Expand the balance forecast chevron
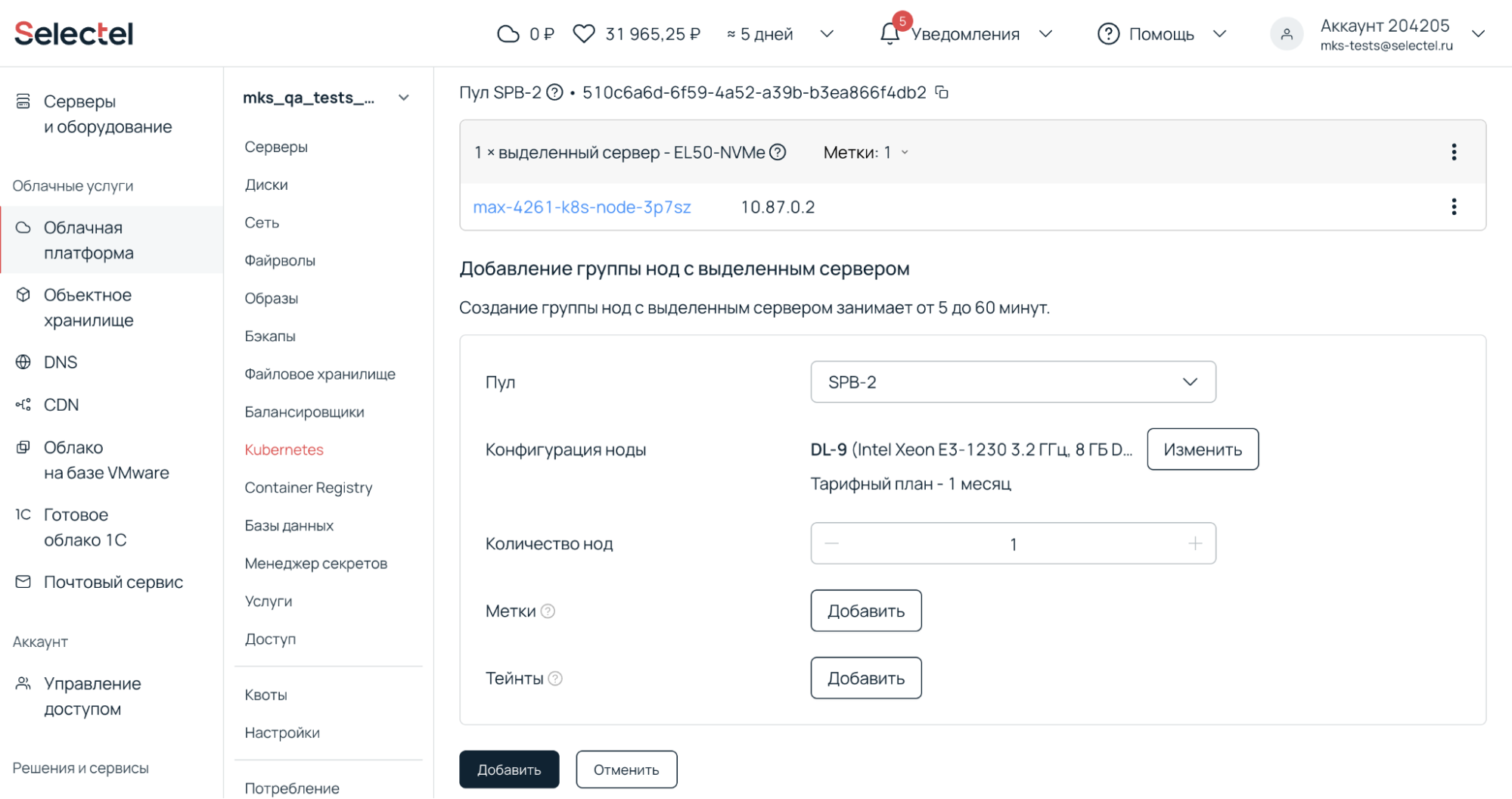 [827, 34]
